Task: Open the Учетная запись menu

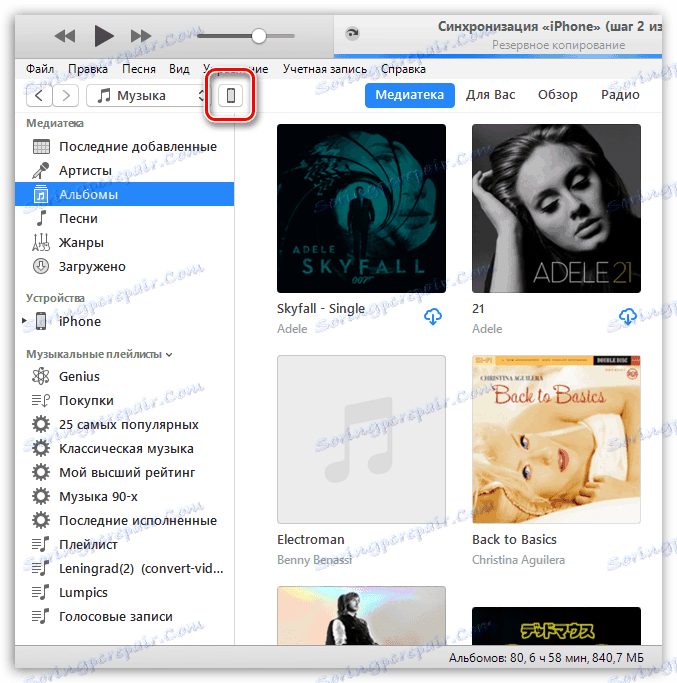Action: point(325,69)
